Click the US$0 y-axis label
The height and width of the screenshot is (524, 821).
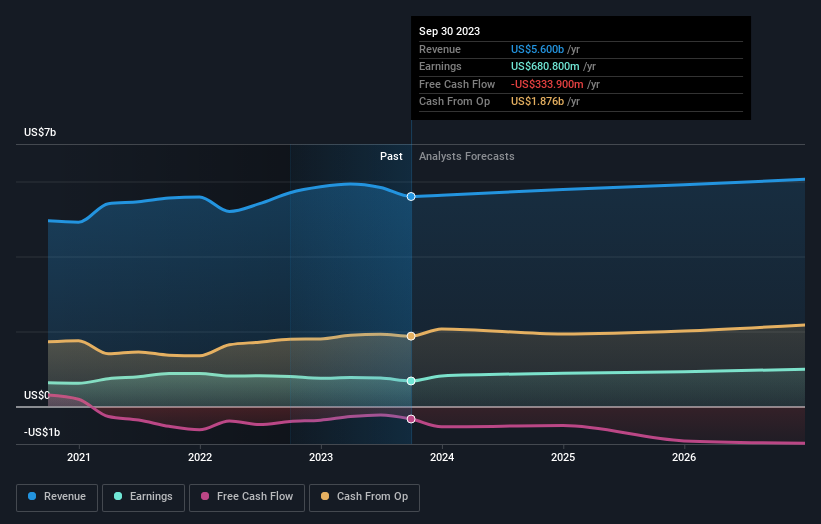(x=37, y=395)
